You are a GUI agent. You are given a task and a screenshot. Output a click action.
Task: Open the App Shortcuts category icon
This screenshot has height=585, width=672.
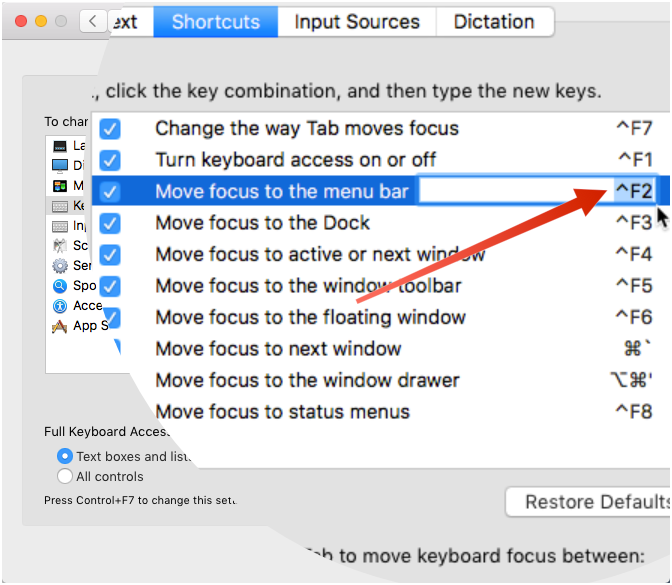(x=60, y=326)
